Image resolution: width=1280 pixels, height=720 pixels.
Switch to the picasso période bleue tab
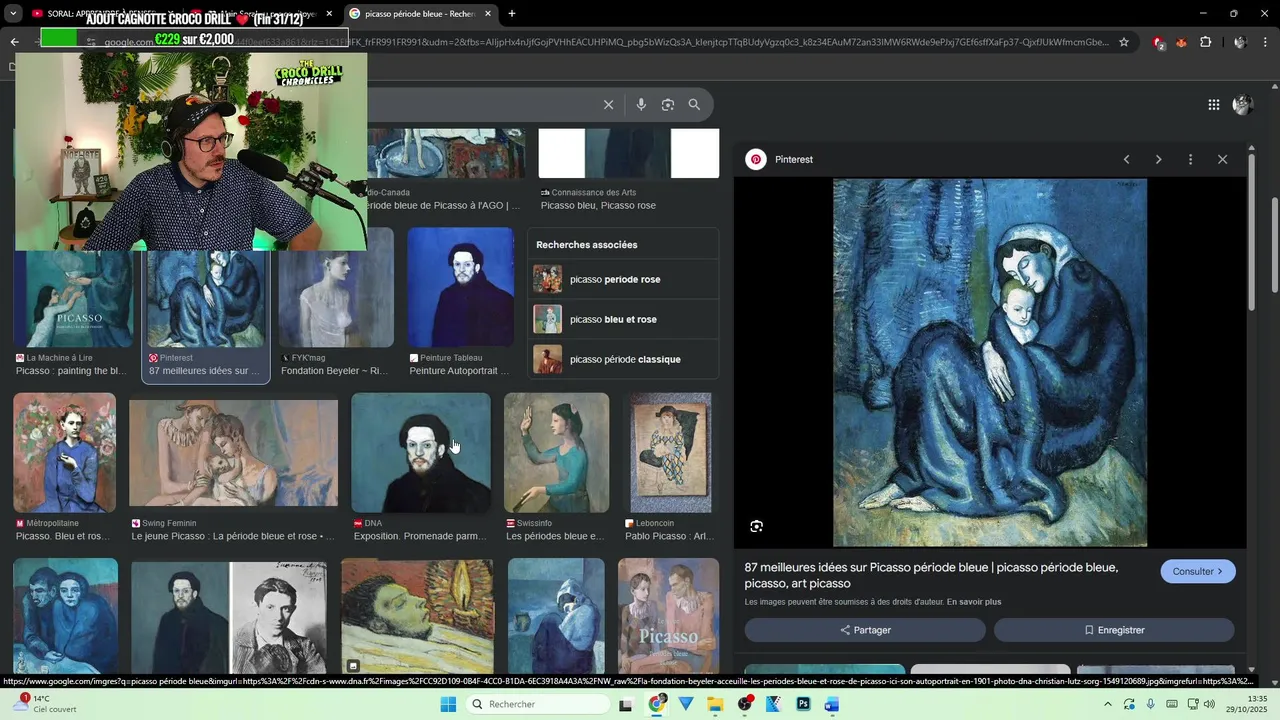pyautogui.click(x=420, y=13)
